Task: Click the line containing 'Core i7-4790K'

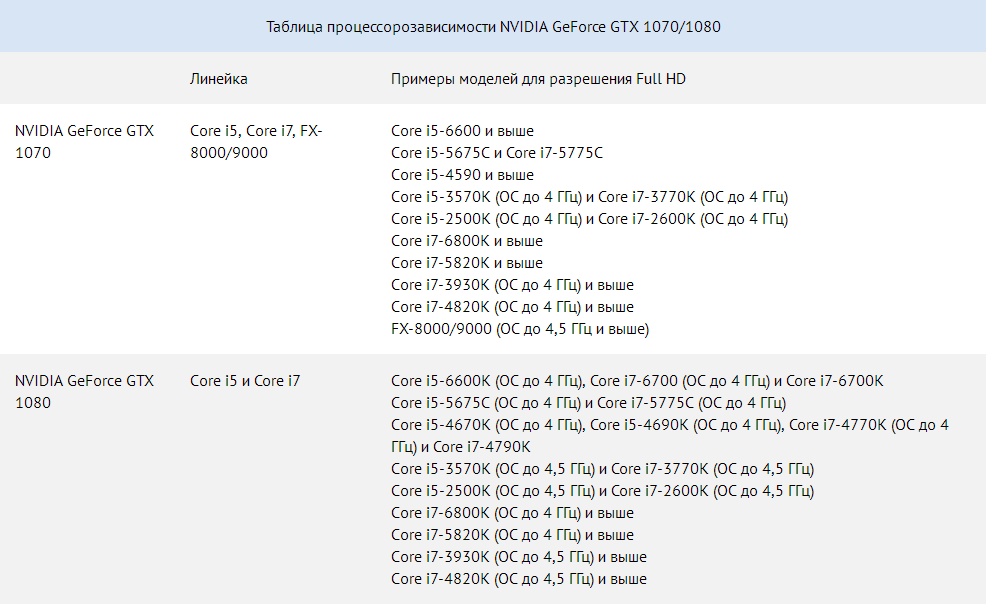Action: point(670,436)
